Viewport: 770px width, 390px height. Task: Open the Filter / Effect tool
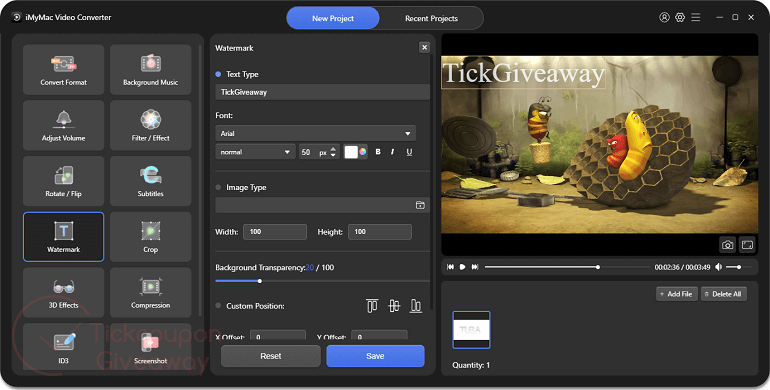point(150,125)
